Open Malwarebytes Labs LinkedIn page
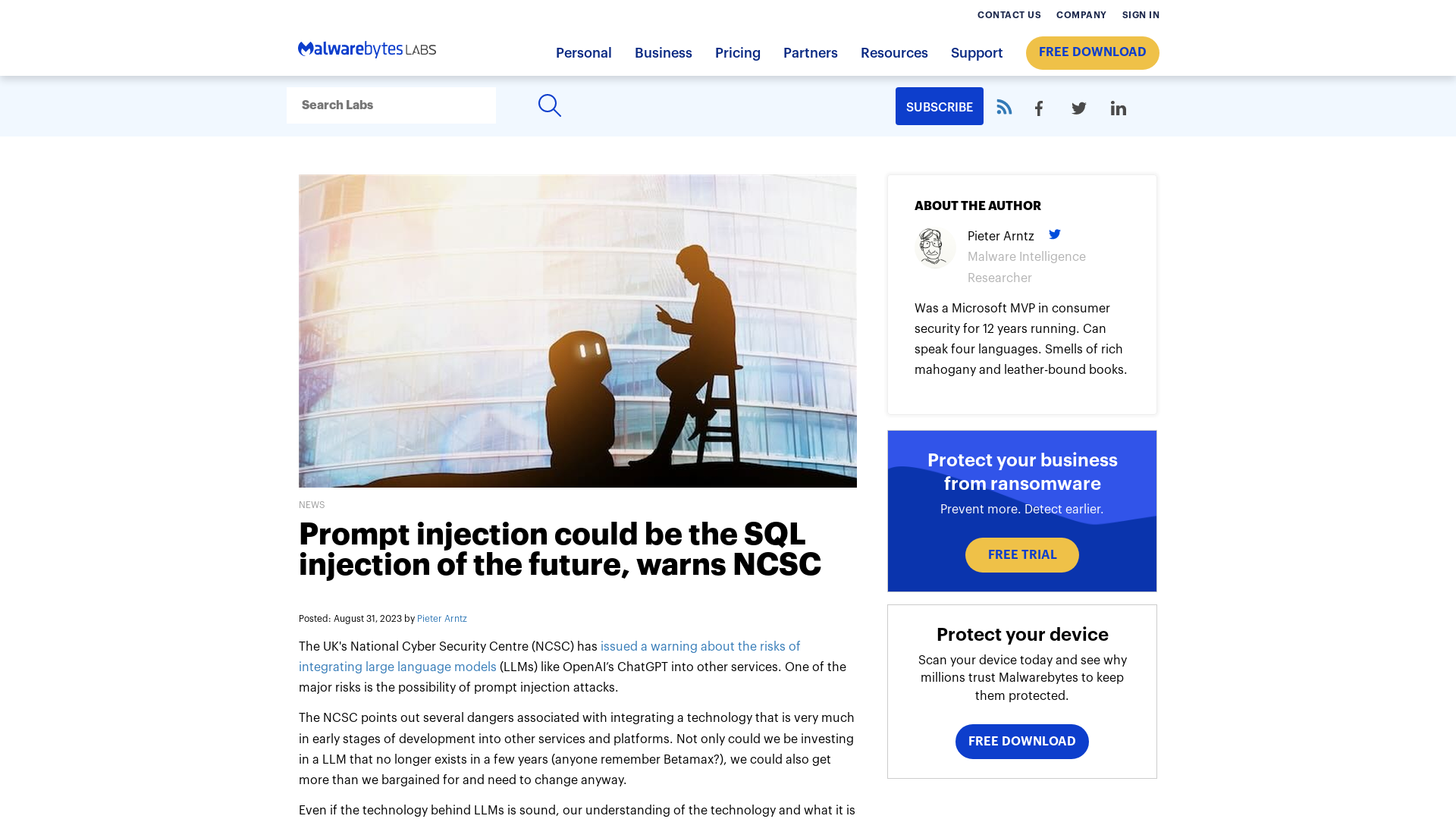1456x819 pixels. click(1119, 108)
